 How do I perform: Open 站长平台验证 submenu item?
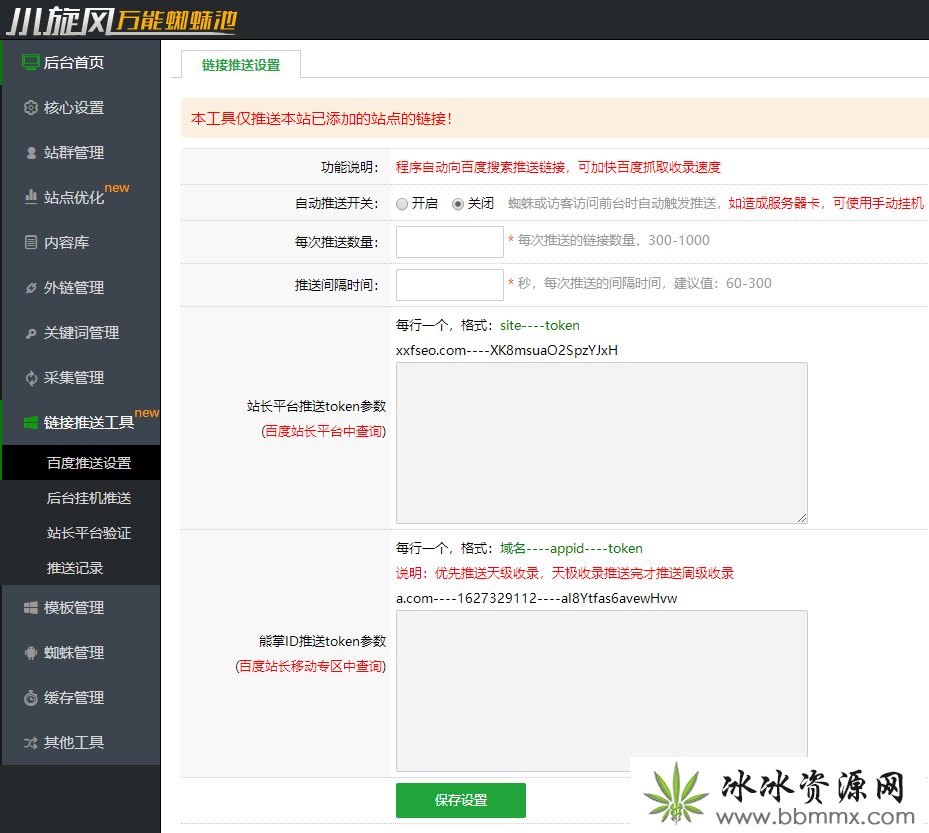(x=81, y=533)
